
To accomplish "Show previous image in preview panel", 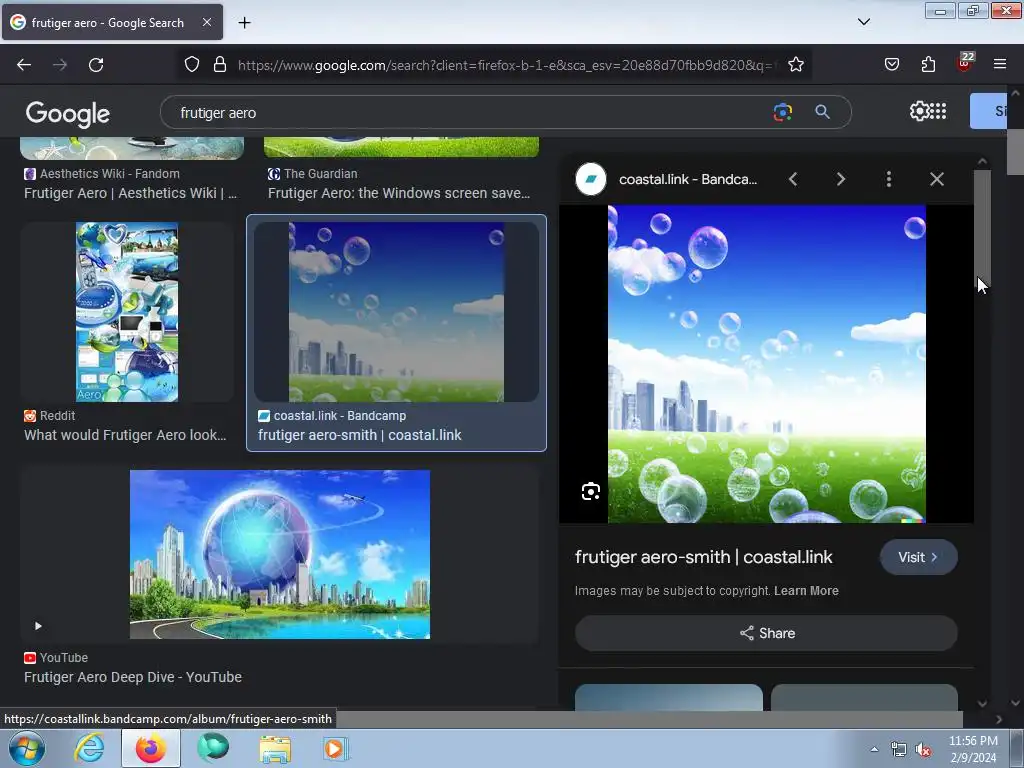I will [x=793, y=179].
